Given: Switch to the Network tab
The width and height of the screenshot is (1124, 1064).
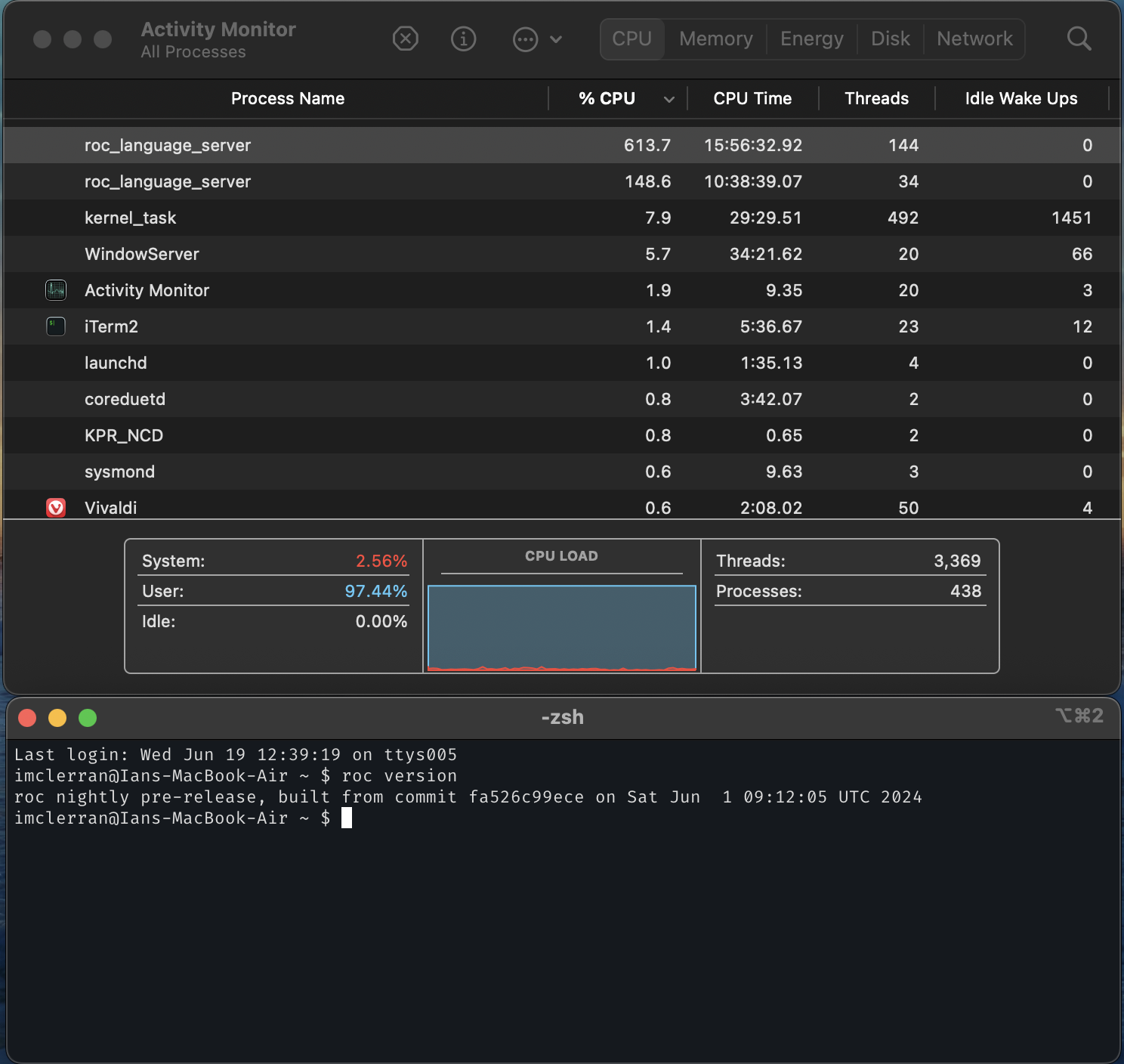Looking at the screenshot, I should (x=974, y=39).
